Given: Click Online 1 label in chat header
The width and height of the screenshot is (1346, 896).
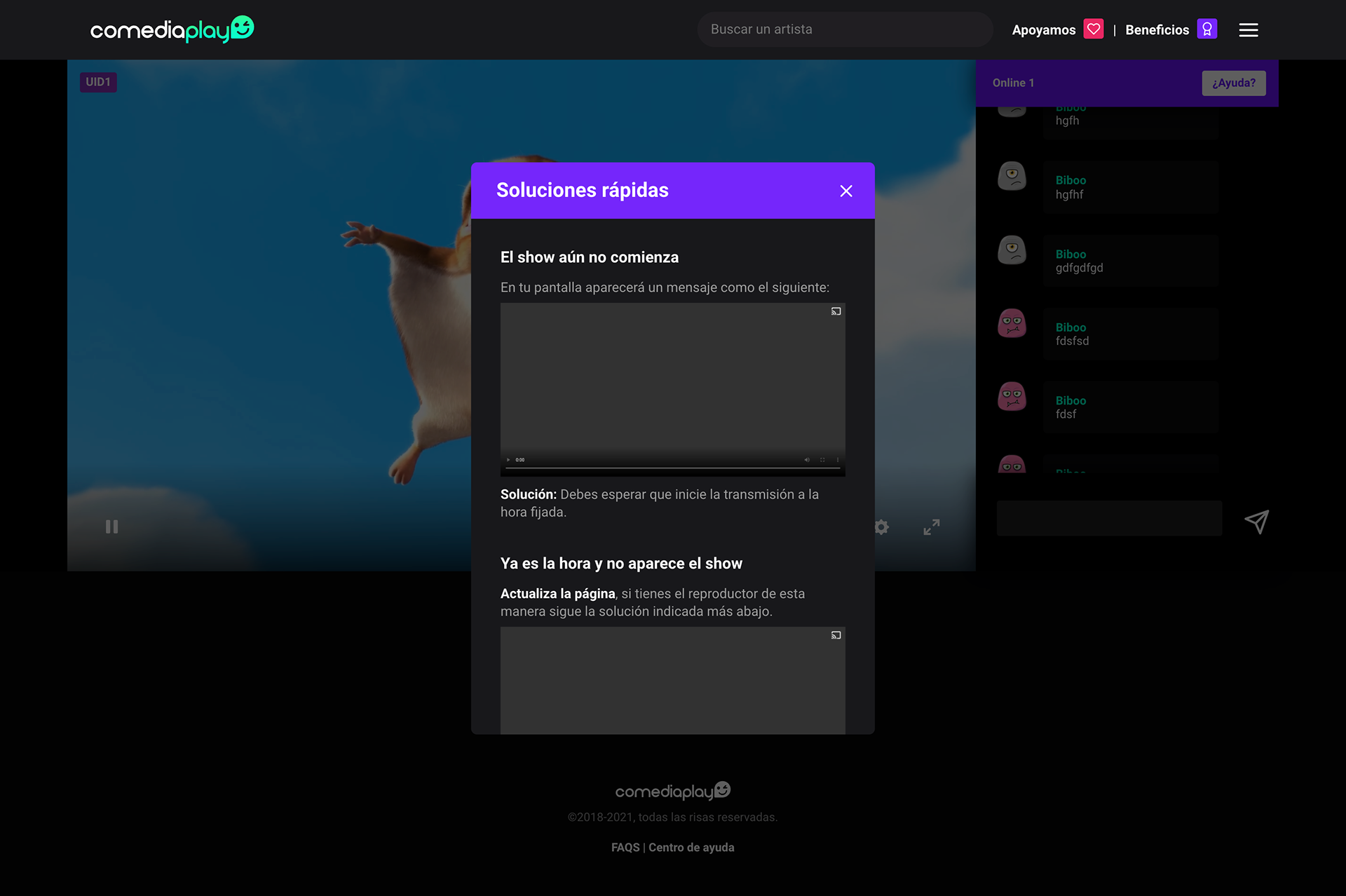Looking at the screenshot, I should [x=1013, y=83].
